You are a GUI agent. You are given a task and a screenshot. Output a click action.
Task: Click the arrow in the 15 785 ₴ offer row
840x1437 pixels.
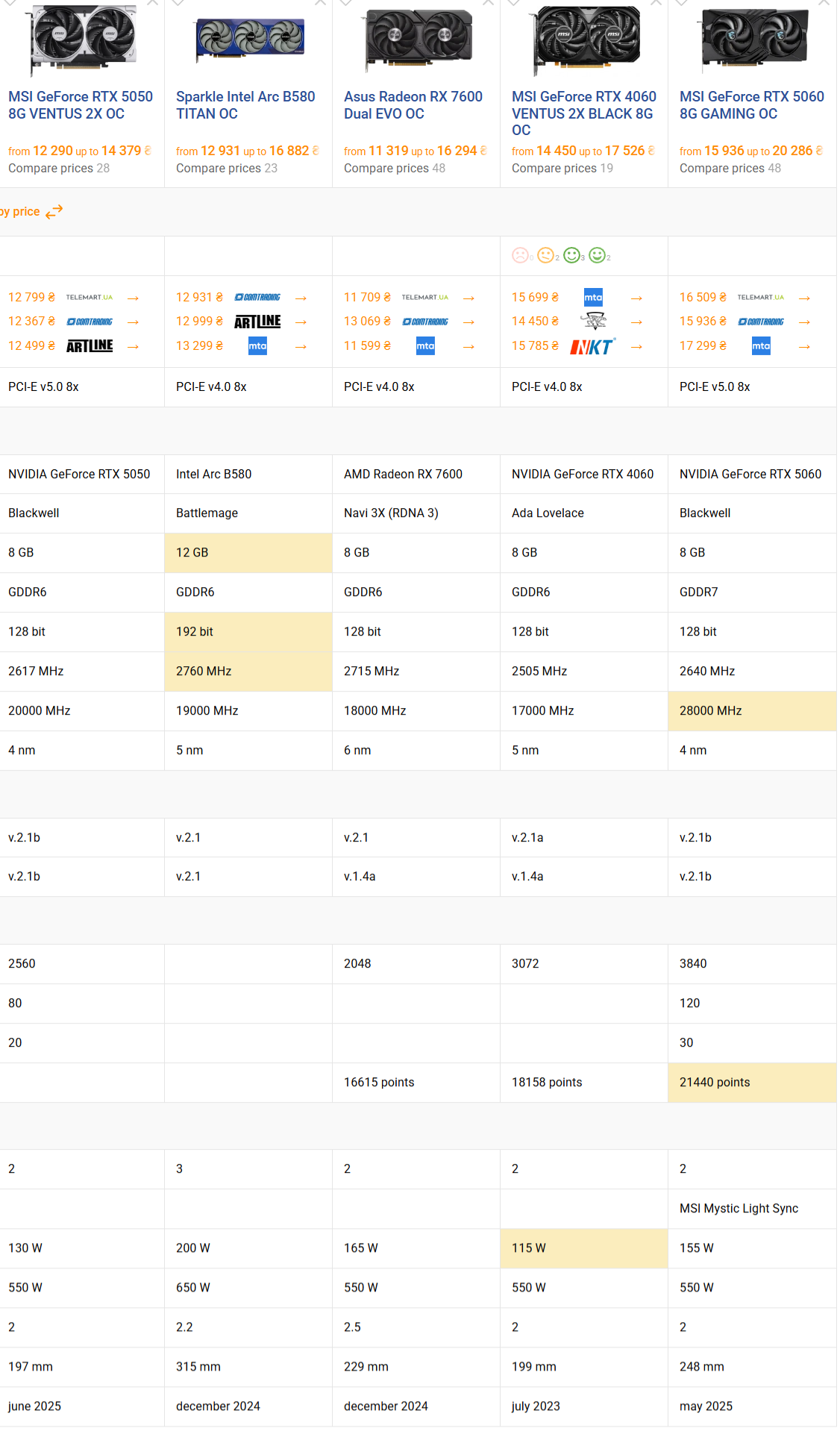tap(637, 347)
